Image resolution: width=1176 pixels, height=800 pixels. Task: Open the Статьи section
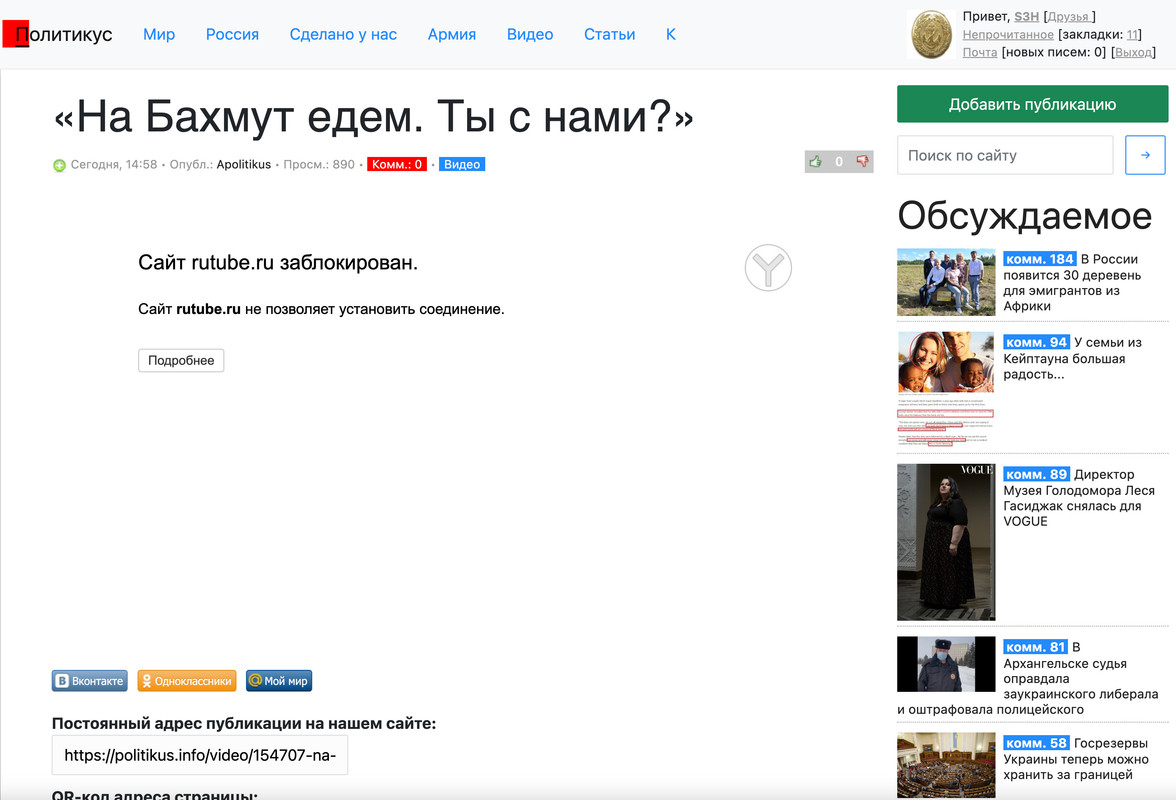[610, 34]
